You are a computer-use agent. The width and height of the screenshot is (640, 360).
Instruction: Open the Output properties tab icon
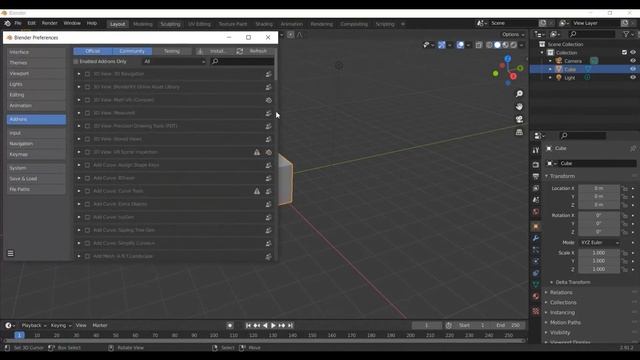pyautogui.click(x=536, y=176)
